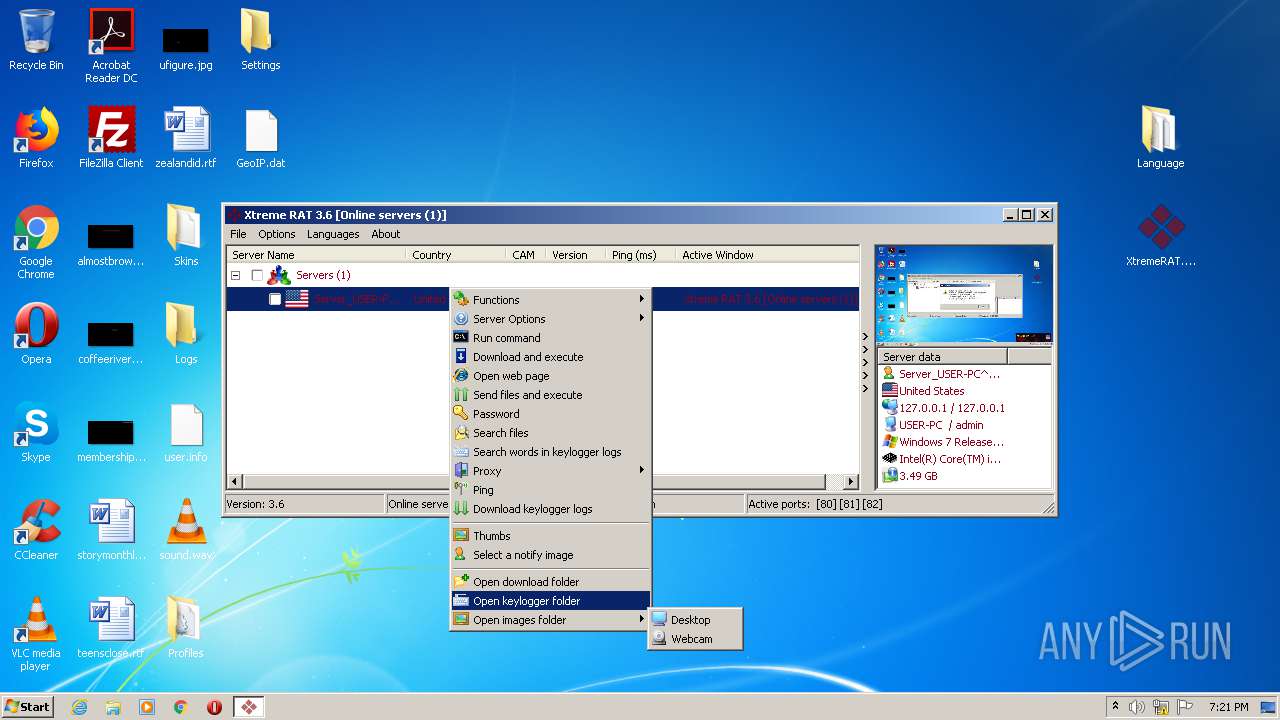This screenshot has width=1280, height=720.
Task: Select Download and execute entry
Action: 550,357
